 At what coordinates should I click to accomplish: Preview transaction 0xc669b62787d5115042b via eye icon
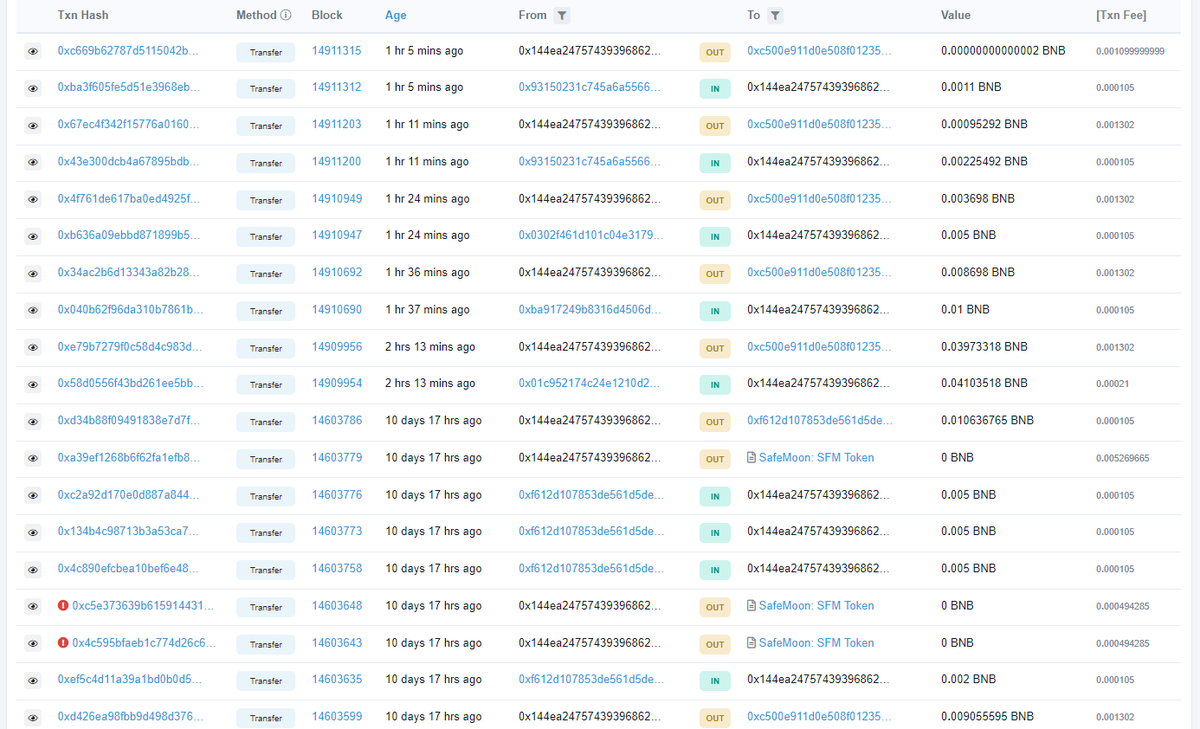coord(33,51)
